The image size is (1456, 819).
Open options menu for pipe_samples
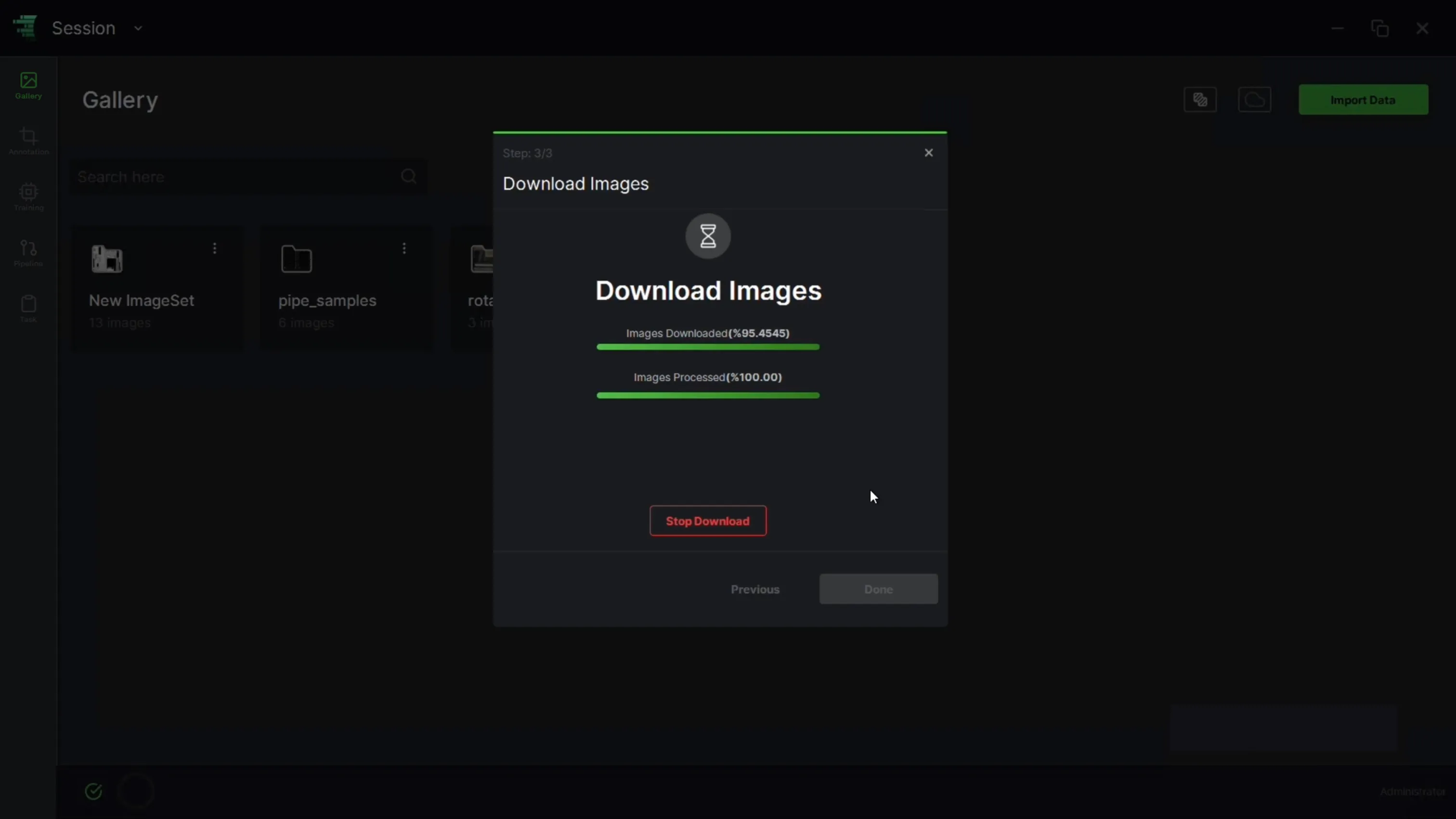tap(404, 248)
